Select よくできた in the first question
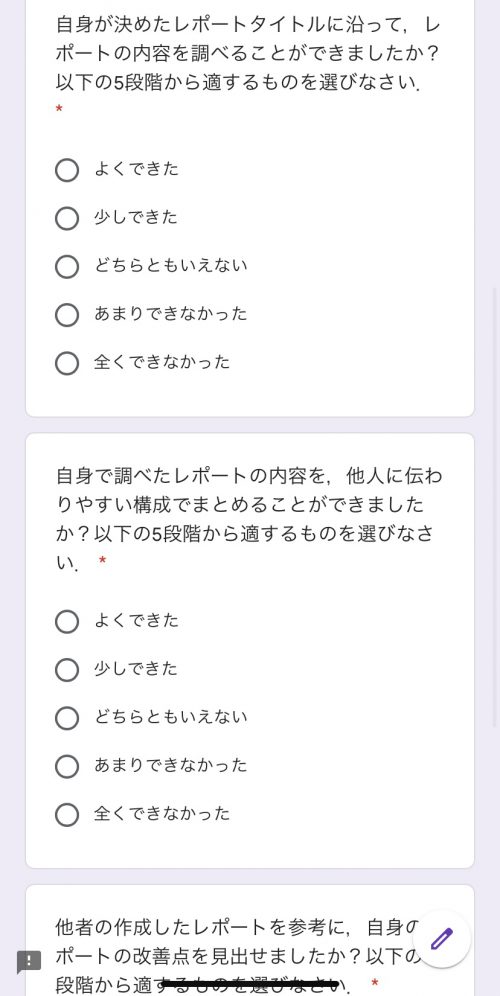This screenshot has width=500, height=996. point(67,170)
